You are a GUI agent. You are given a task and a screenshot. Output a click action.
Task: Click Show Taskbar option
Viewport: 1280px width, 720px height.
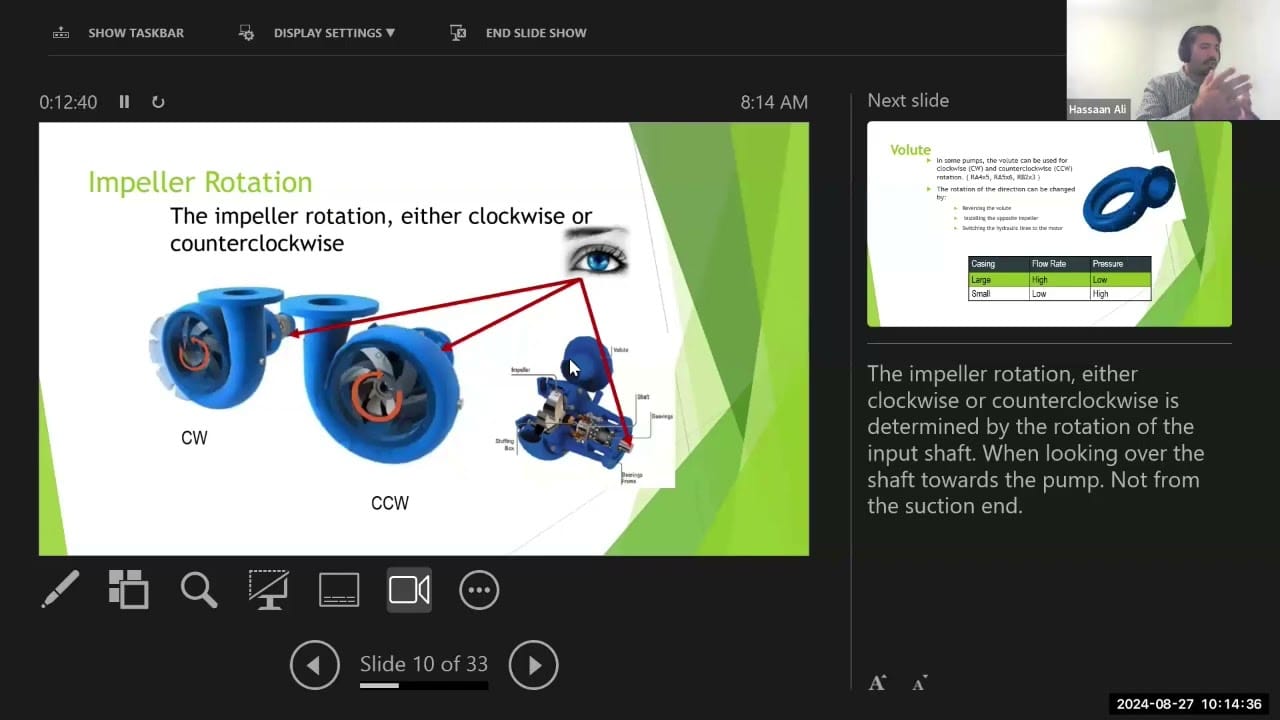coord(119,33)
